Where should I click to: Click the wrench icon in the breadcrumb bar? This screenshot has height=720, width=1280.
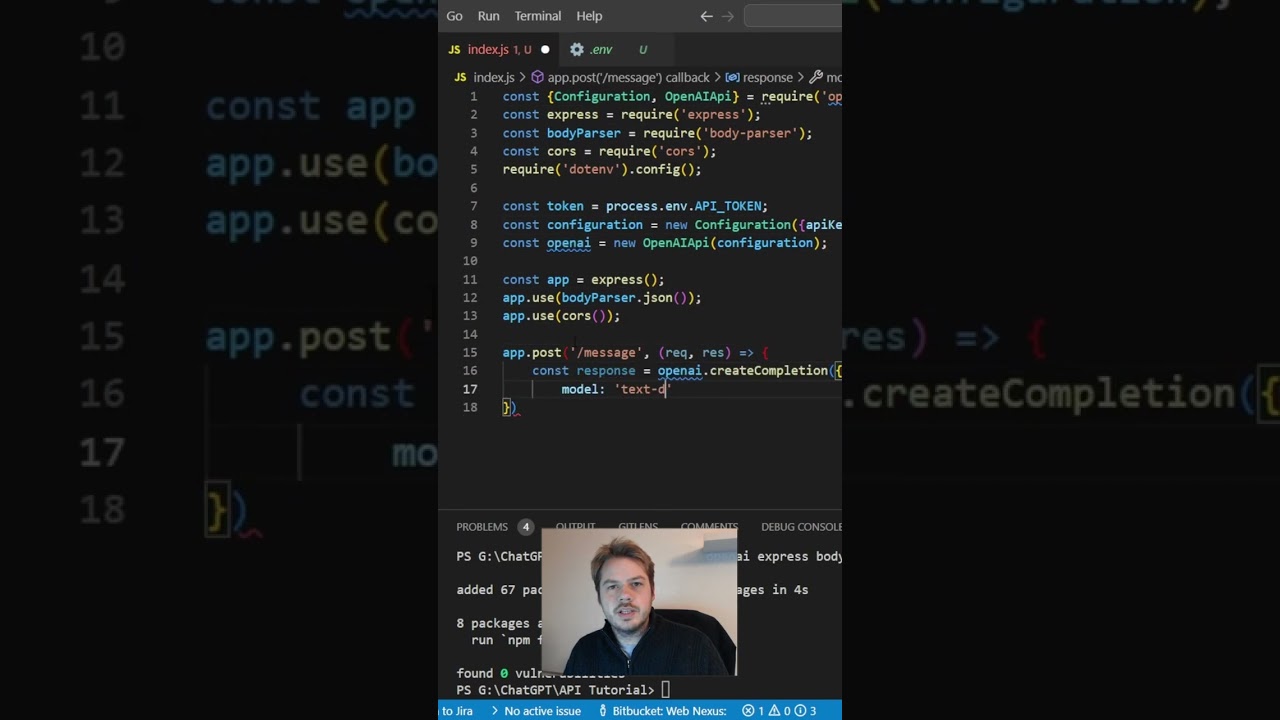pyautogui.click(x=815, y=77)
